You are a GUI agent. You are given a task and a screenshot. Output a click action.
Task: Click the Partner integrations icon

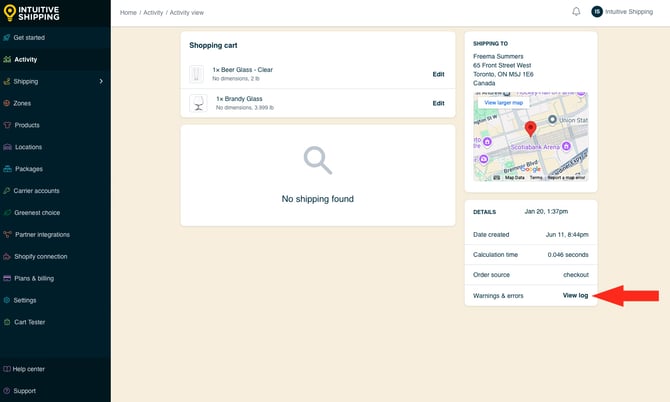7,234
